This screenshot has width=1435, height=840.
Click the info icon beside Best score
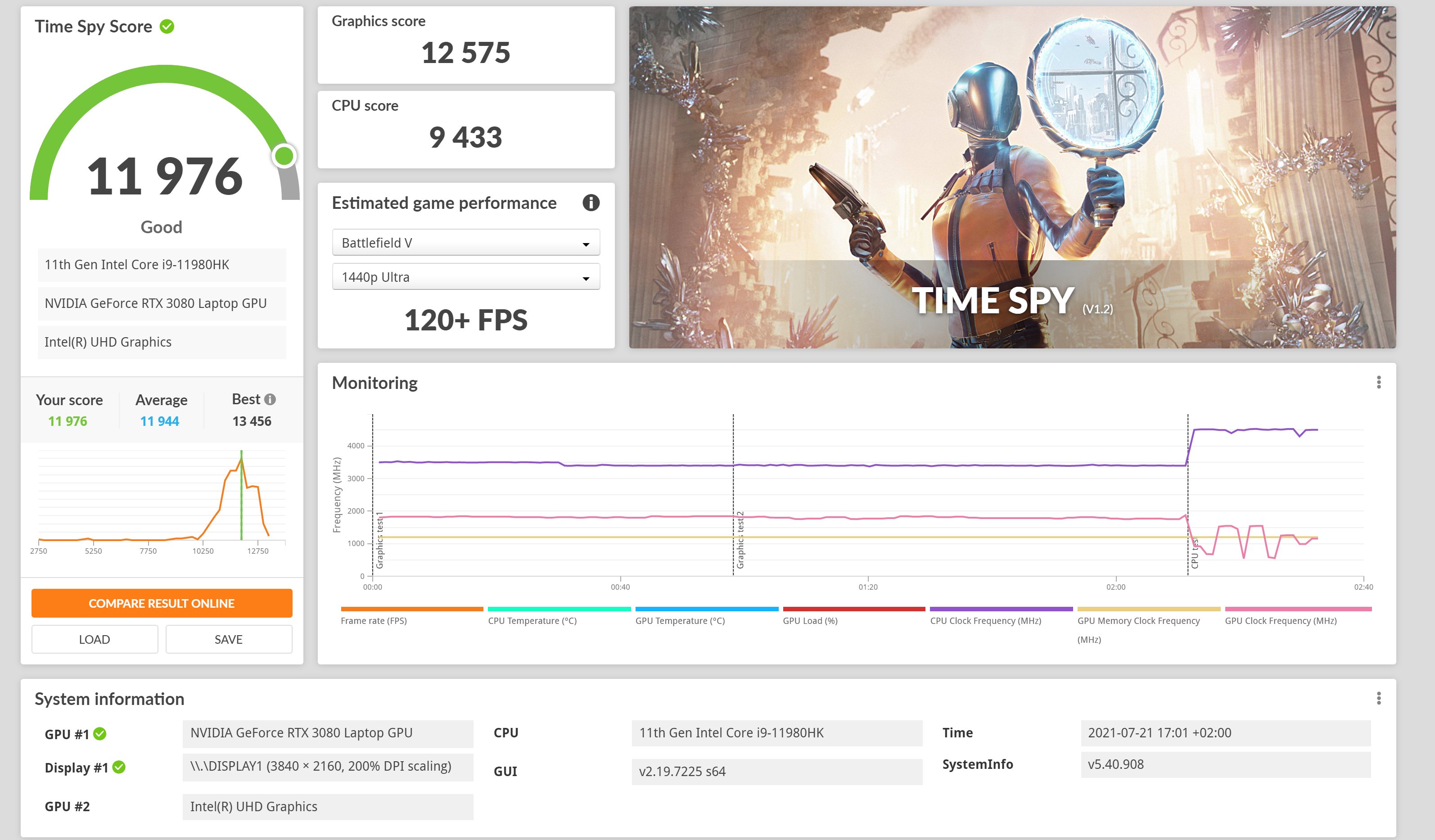click(x=271, y=399)
